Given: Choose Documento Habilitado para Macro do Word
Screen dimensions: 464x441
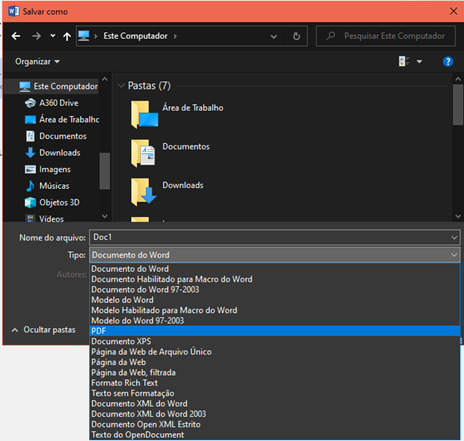Looking at the screenshot, I should (x=275, y=279).
